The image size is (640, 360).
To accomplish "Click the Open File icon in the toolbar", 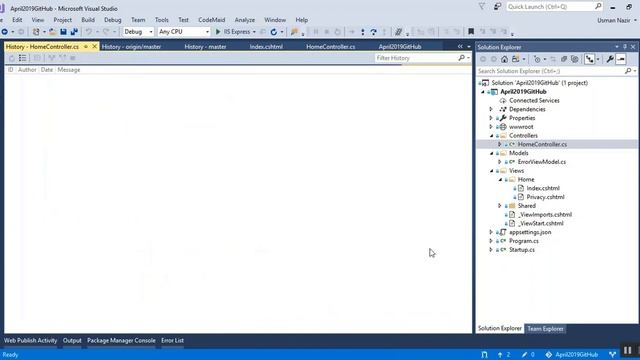I will (x=53, y=32).
